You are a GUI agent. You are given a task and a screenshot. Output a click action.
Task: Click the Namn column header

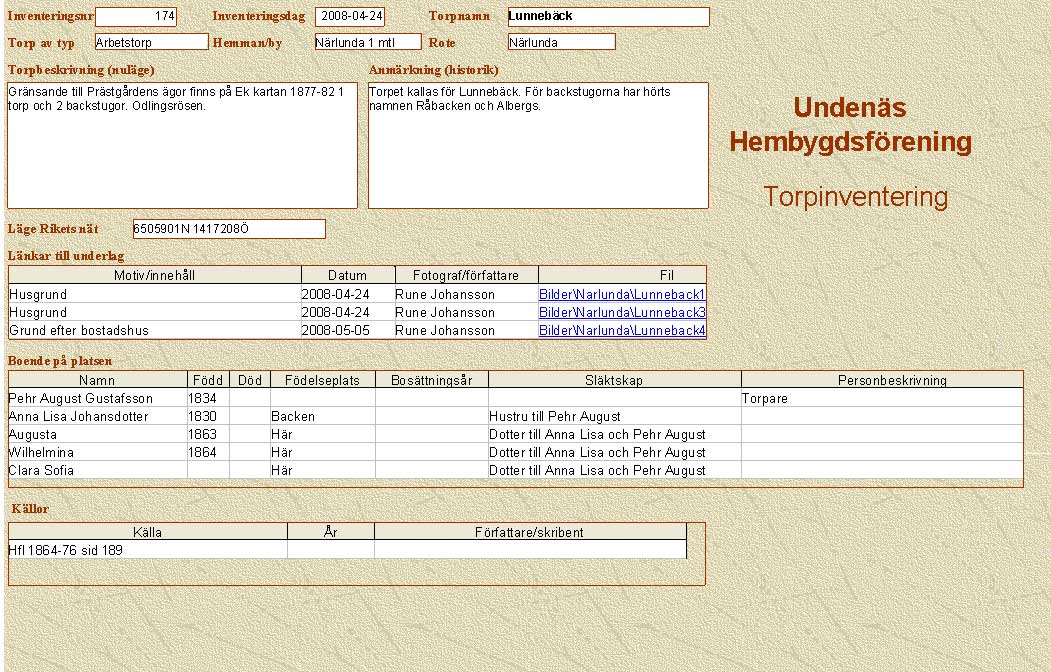click(97, 380)
